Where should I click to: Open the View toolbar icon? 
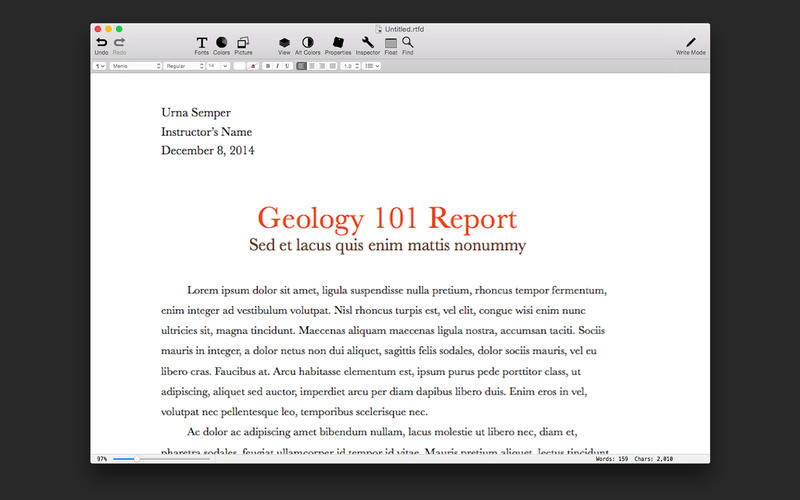coord(284,42)
